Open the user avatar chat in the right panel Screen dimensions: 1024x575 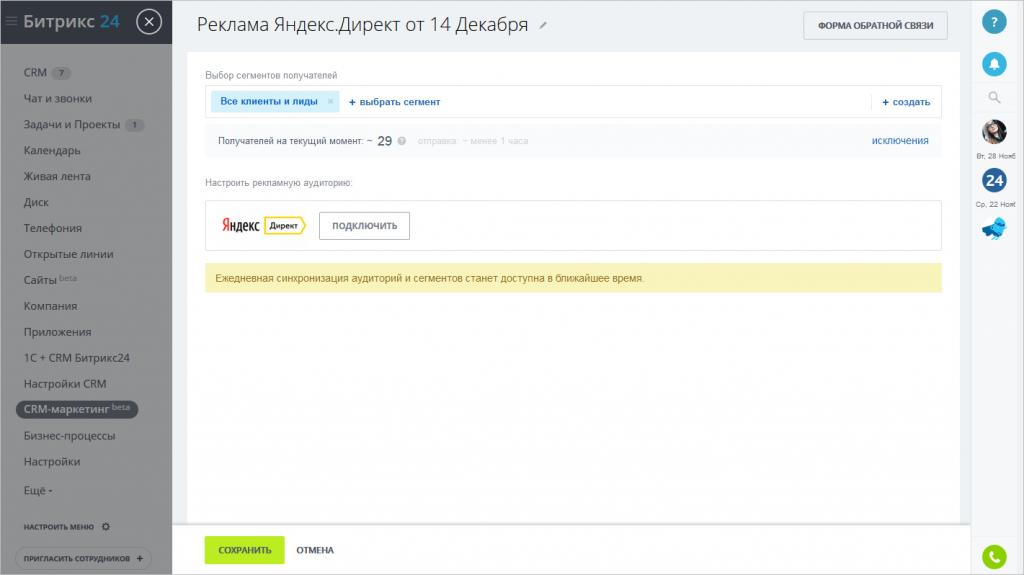(x=994, y=132)
